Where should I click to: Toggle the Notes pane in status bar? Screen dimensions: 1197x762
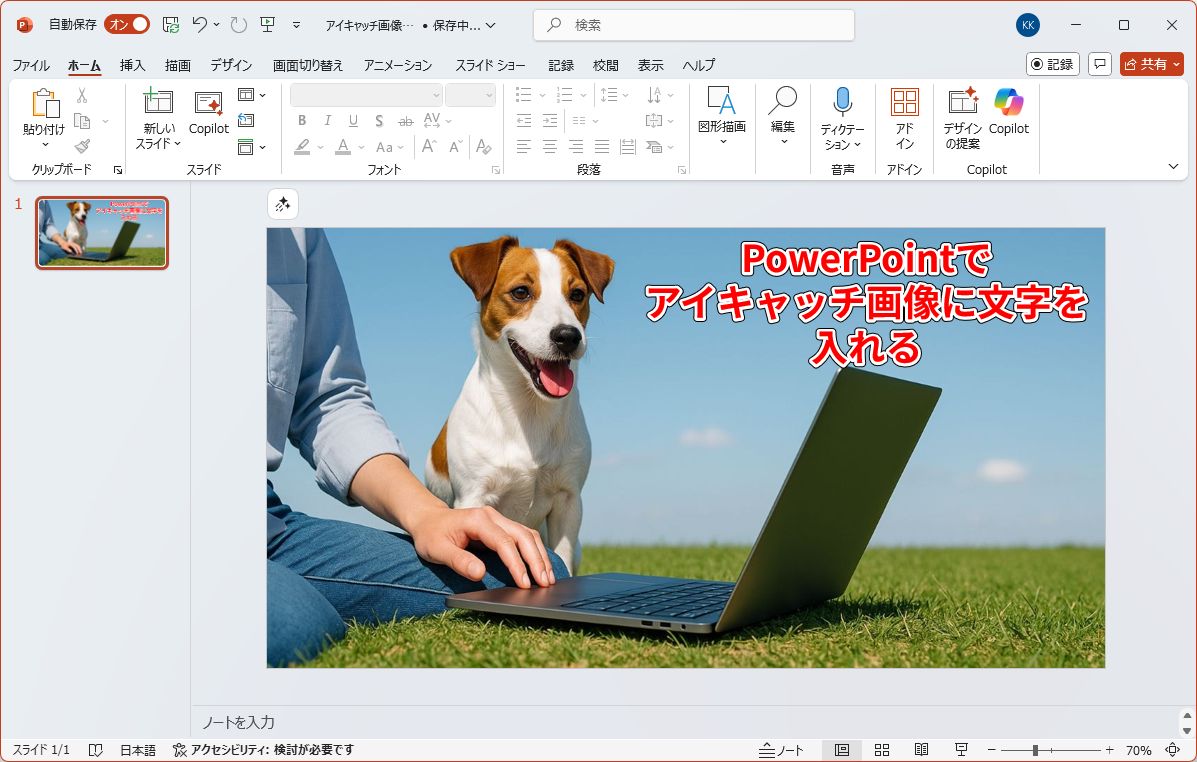781,750
